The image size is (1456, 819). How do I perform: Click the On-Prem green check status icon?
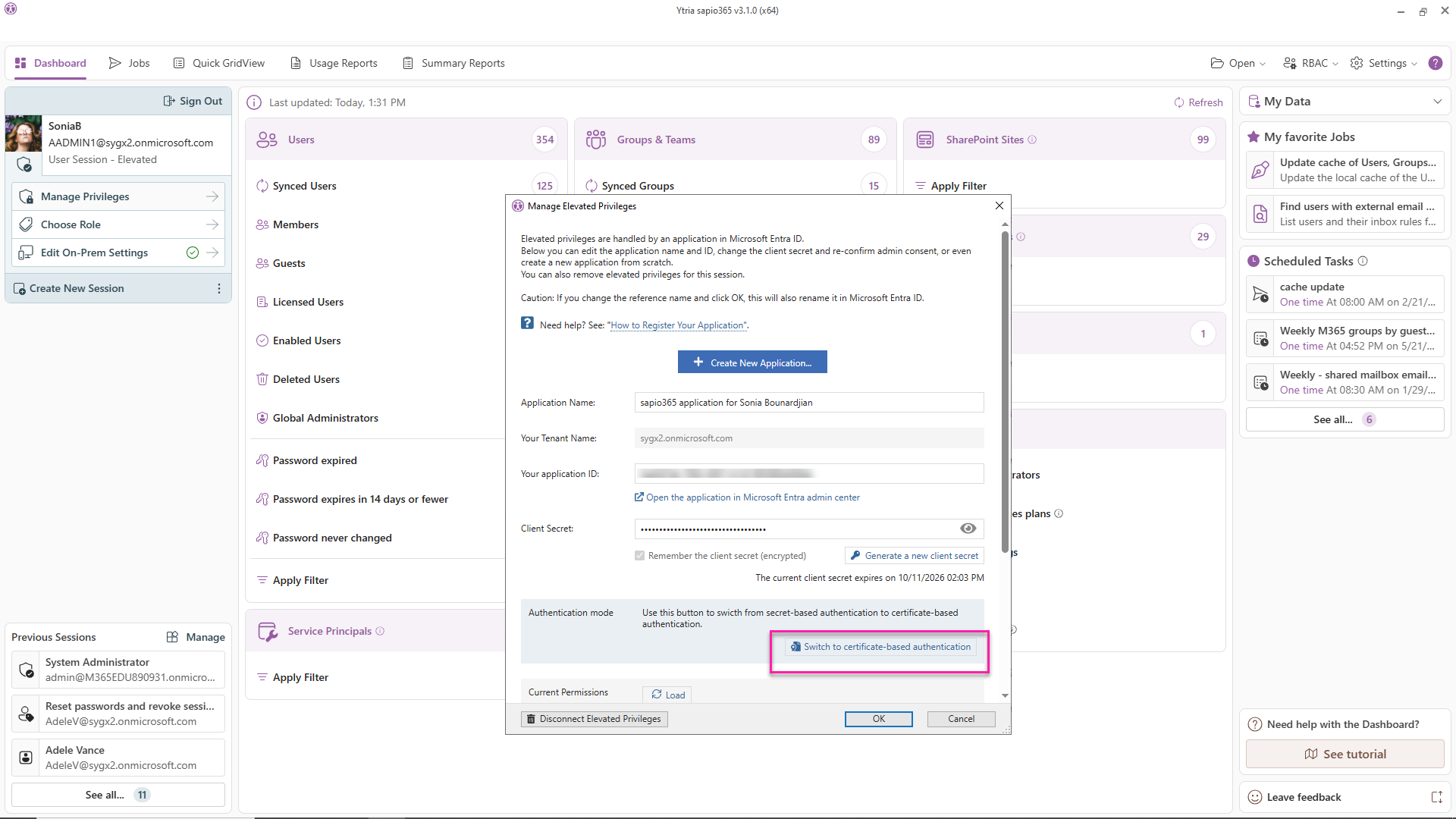point(193,253)
